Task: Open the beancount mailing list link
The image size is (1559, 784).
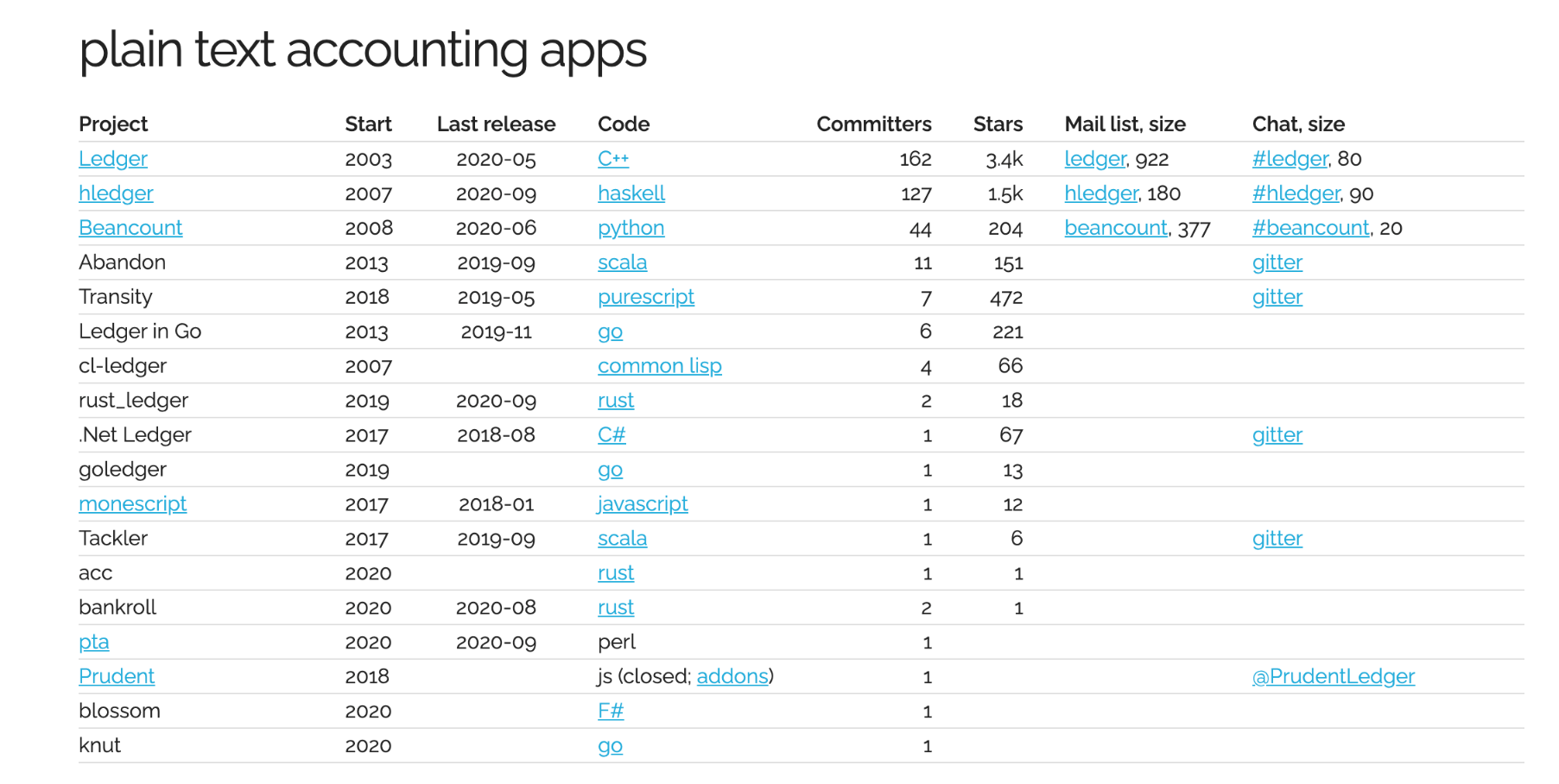Action: [x=1115, y=228]
